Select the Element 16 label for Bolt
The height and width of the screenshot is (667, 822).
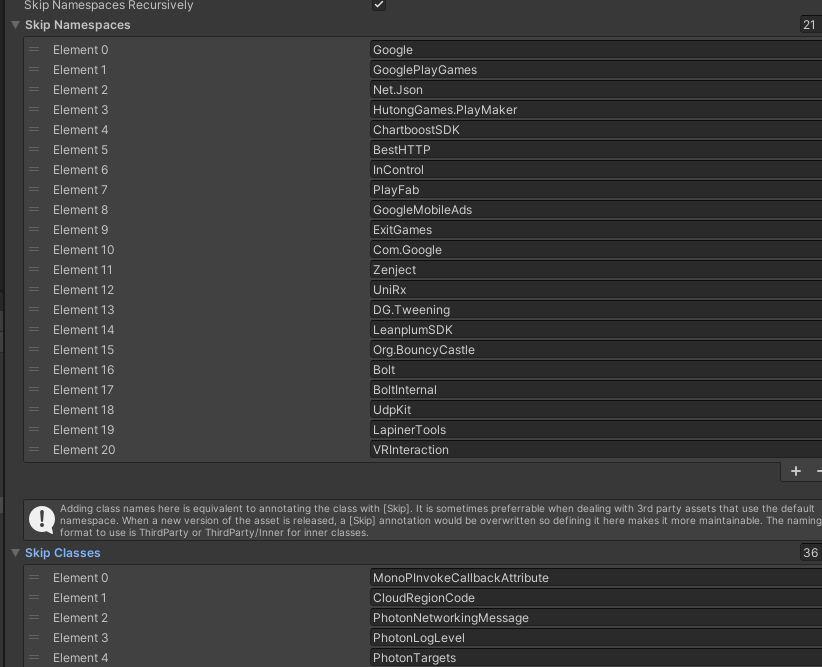[x=83, y=370]
